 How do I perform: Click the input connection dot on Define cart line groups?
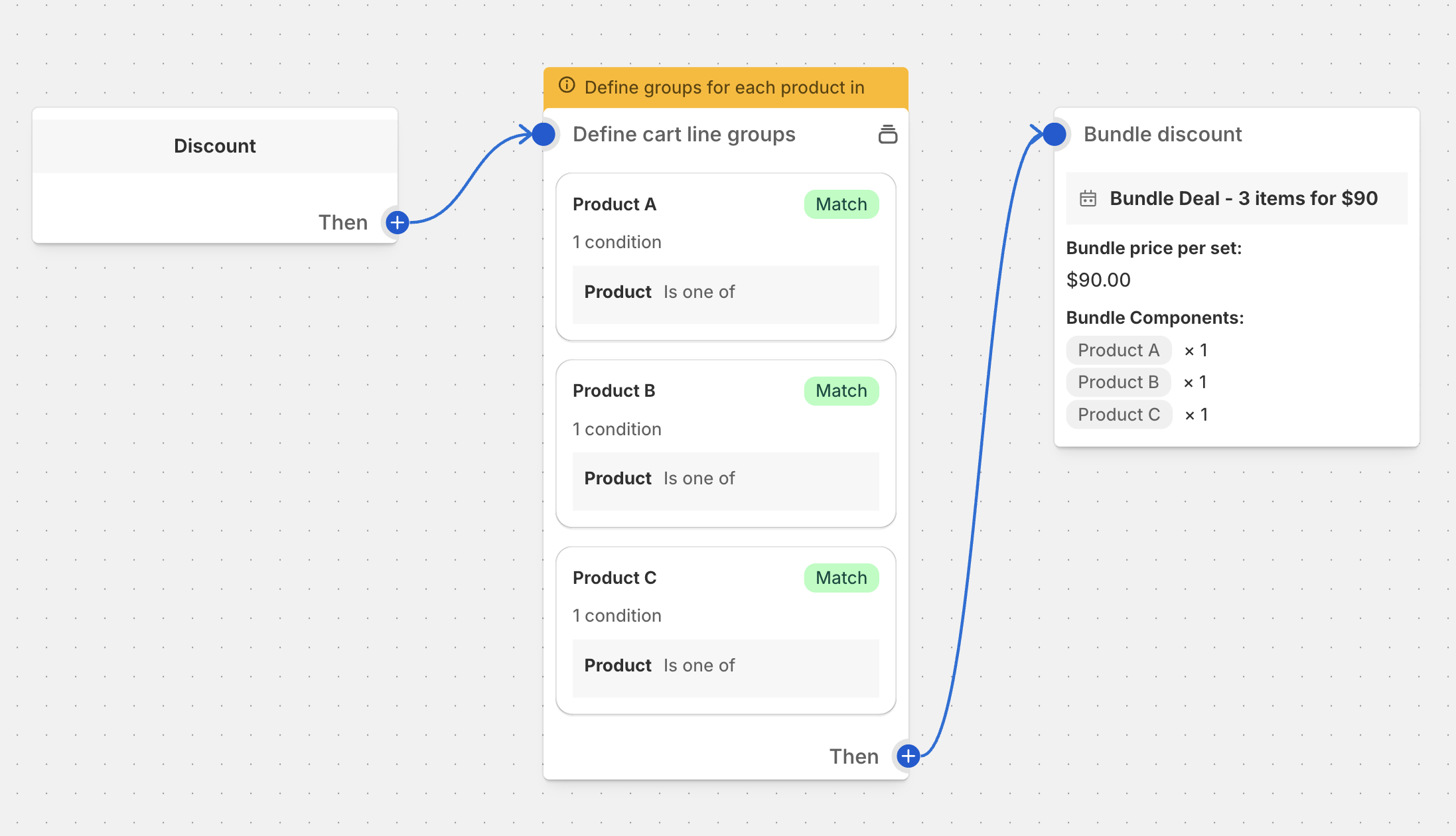tap(544, 133)
